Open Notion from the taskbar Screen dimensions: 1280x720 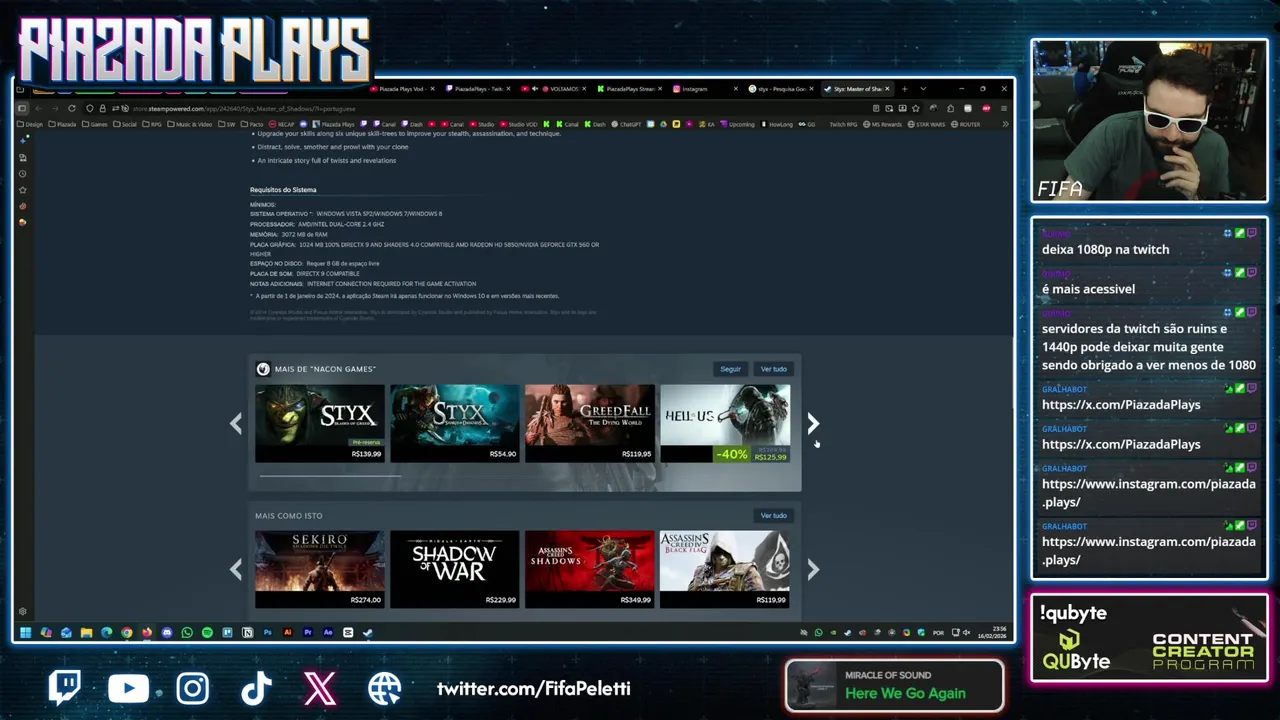click(x=247, y=632)
